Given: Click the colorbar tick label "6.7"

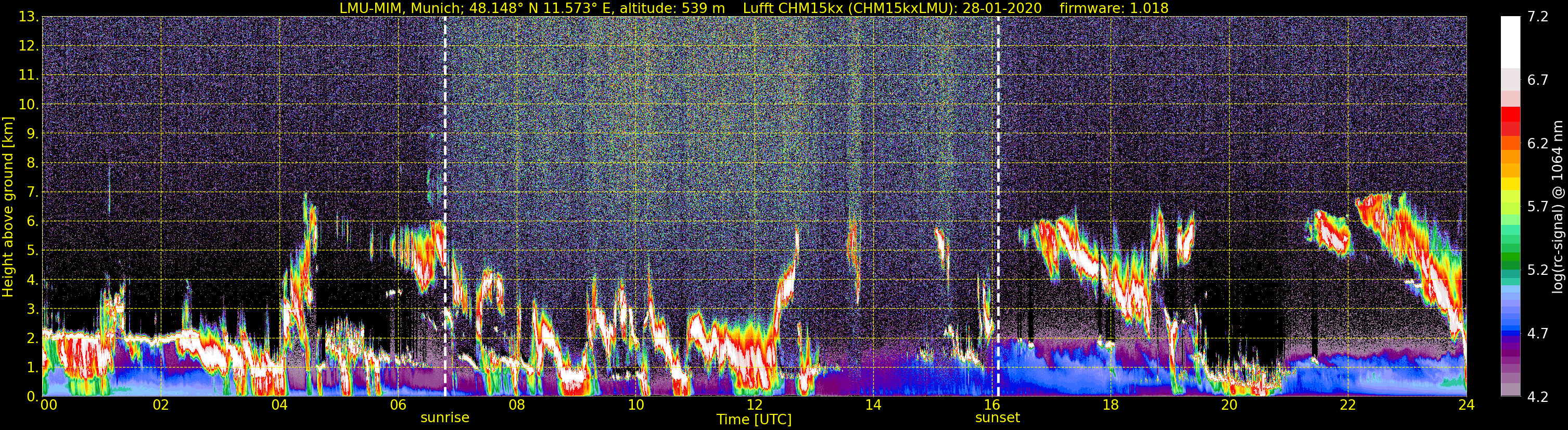Looking at the screenshot, I should point(1538,80).
